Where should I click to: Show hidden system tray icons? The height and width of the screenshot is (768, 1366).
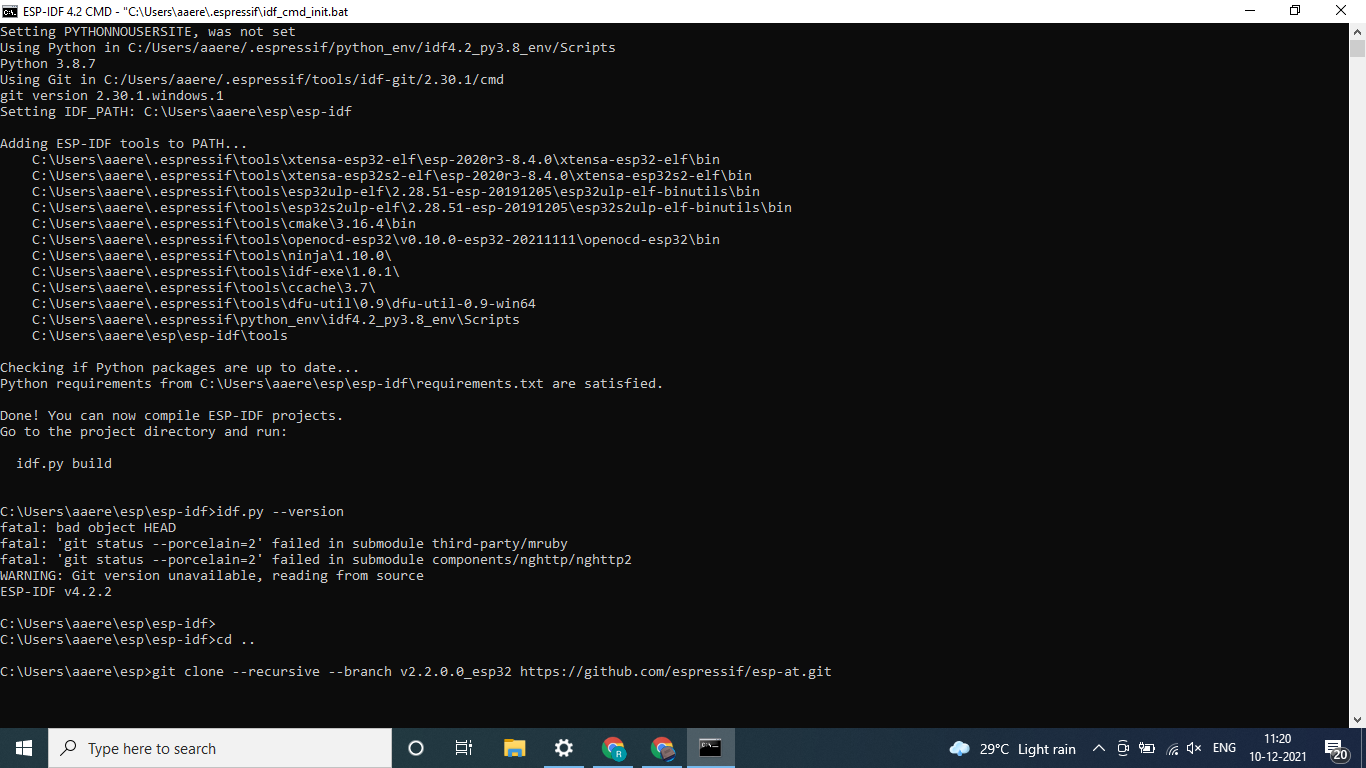coord(1098,748)
